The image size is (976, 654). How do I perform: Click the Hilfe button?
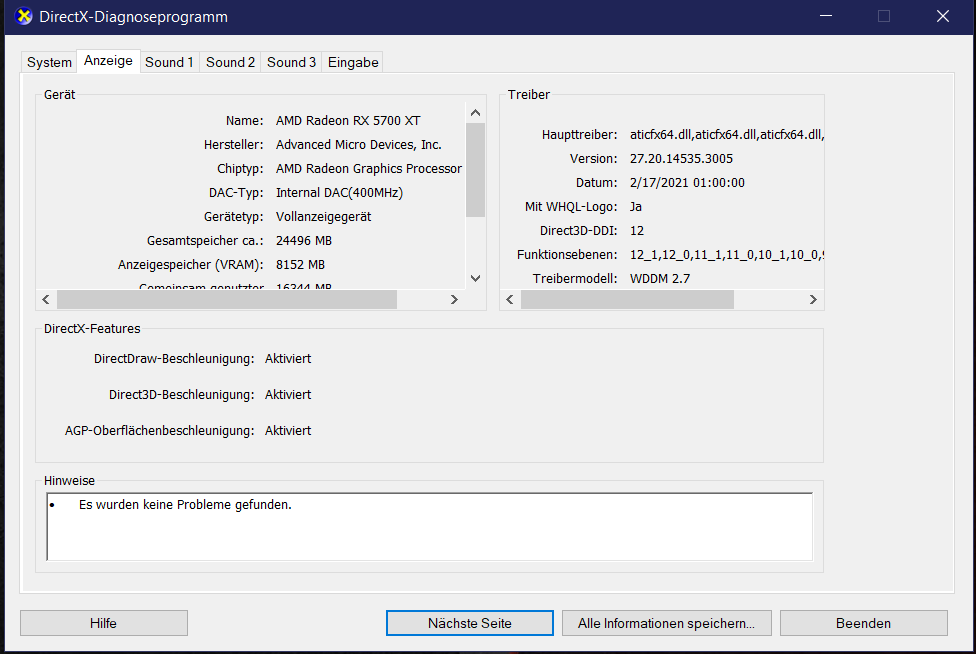tap(103, 623)
